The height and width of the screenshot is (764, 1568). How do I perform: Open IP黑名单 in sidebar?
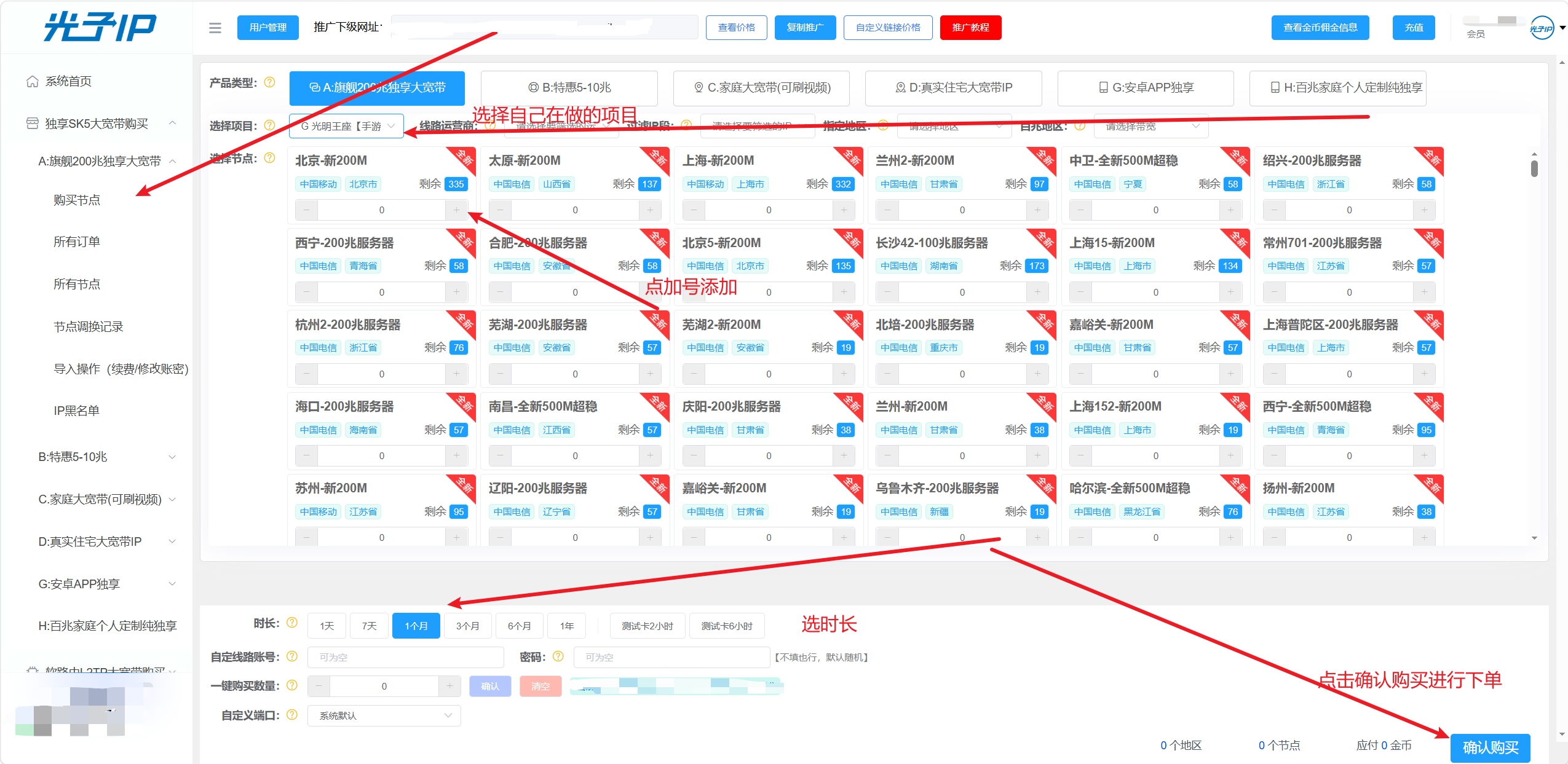(x=77, y=411)
